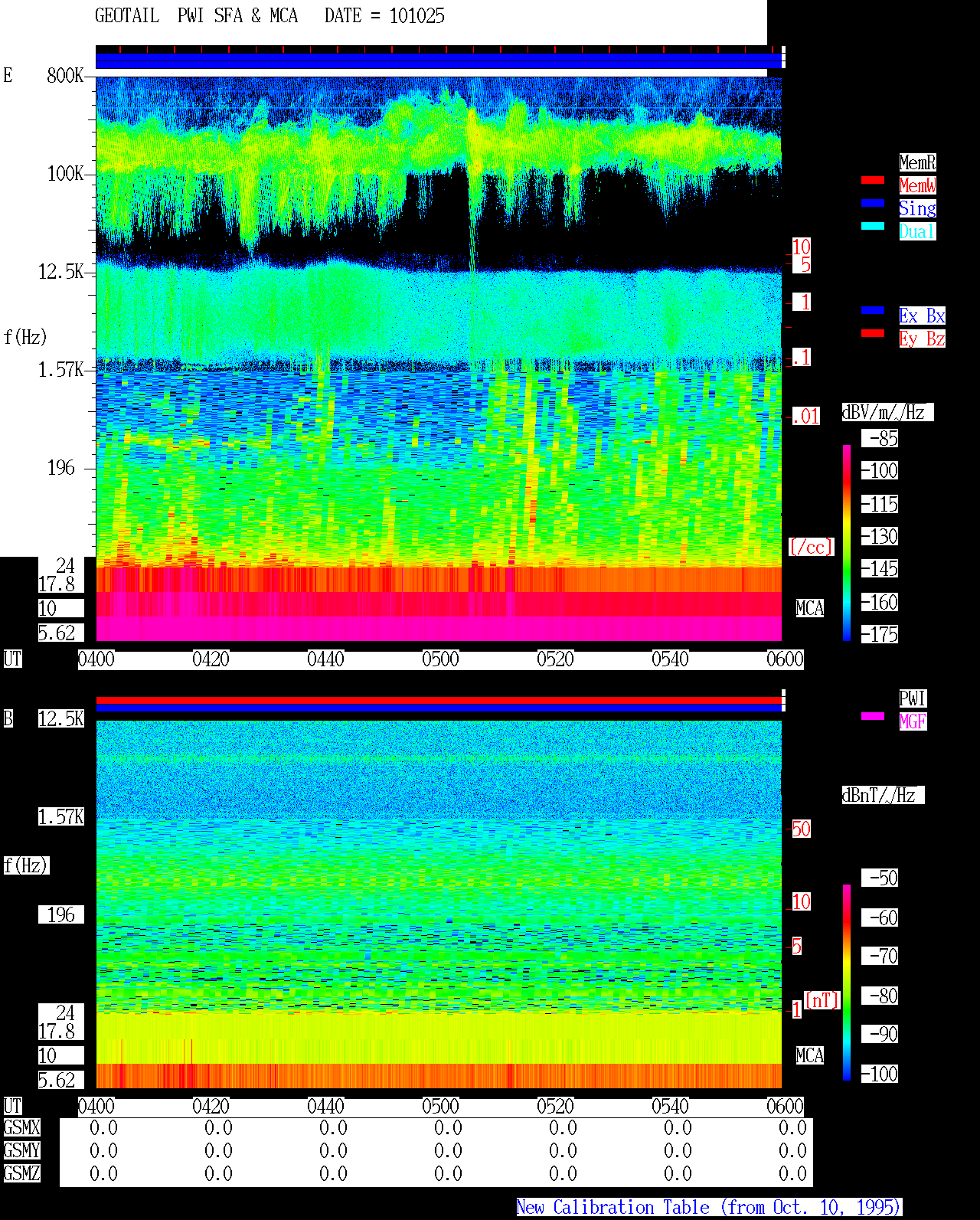Click the B panel letter label
Screen dimensions: 980x1220
8,718
